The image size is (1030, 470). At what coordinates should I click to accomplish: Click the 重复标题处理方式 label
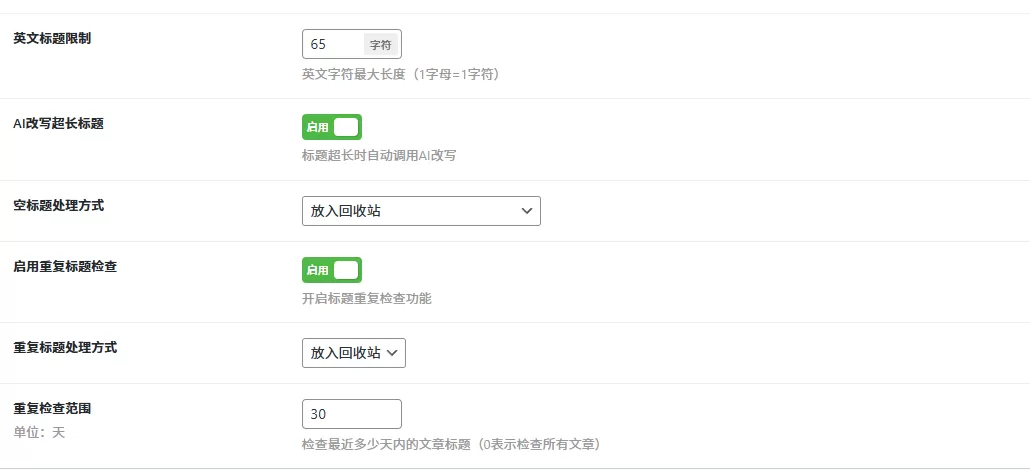tap(65, 348)
